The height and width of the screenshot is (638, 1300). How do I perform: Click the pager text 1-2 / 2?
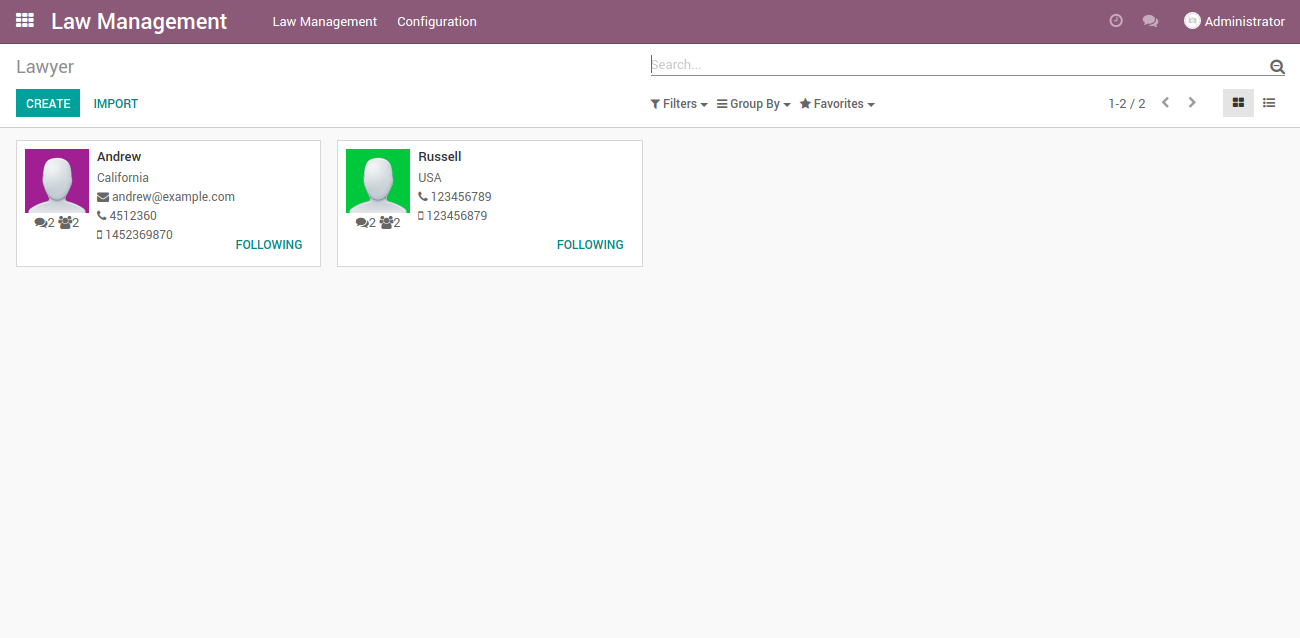coord(1127,103)
